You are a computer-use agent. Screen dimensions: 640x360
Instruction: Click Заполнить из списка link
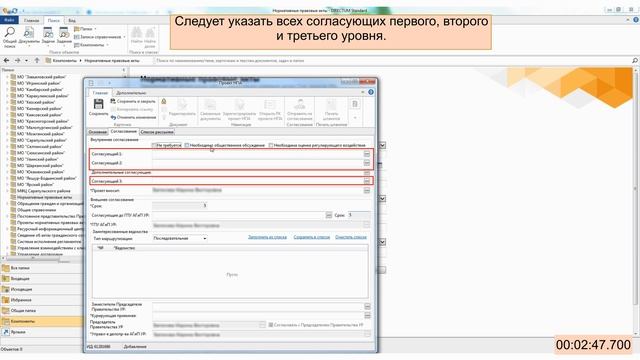click(x=267, y=237)
